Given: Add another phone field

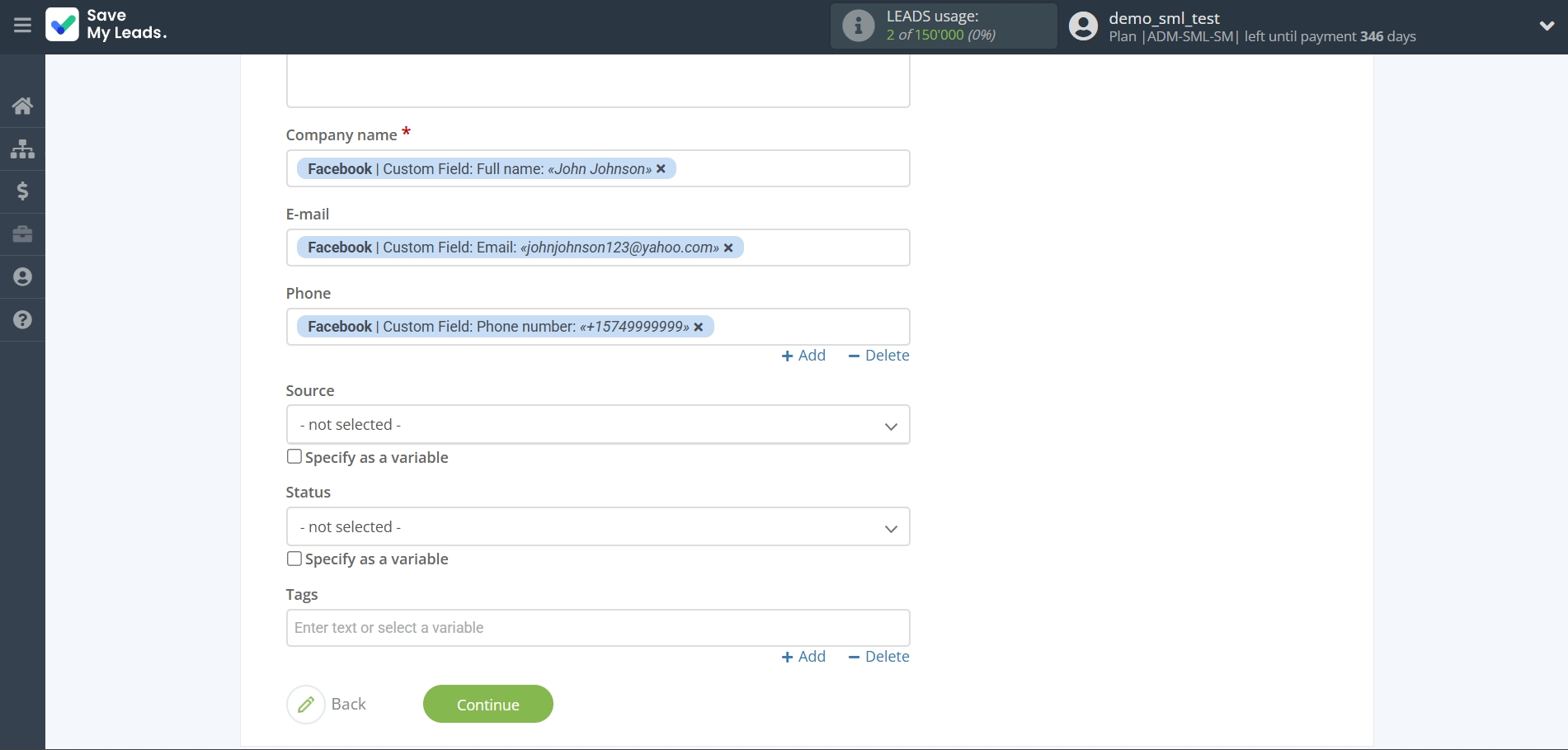Looking at the screenshot, I should click(x=803, y=356).
